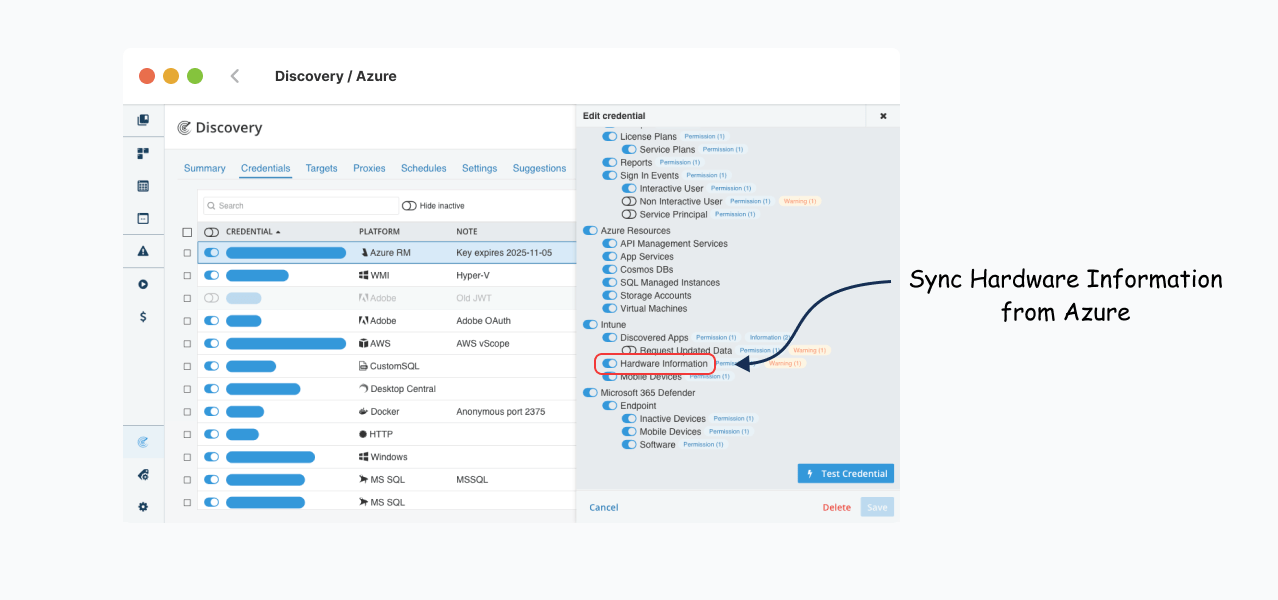The width and height of the screenshot is (1278, 600).
Task: Click the Save button
Action: [x=877, y=507]
